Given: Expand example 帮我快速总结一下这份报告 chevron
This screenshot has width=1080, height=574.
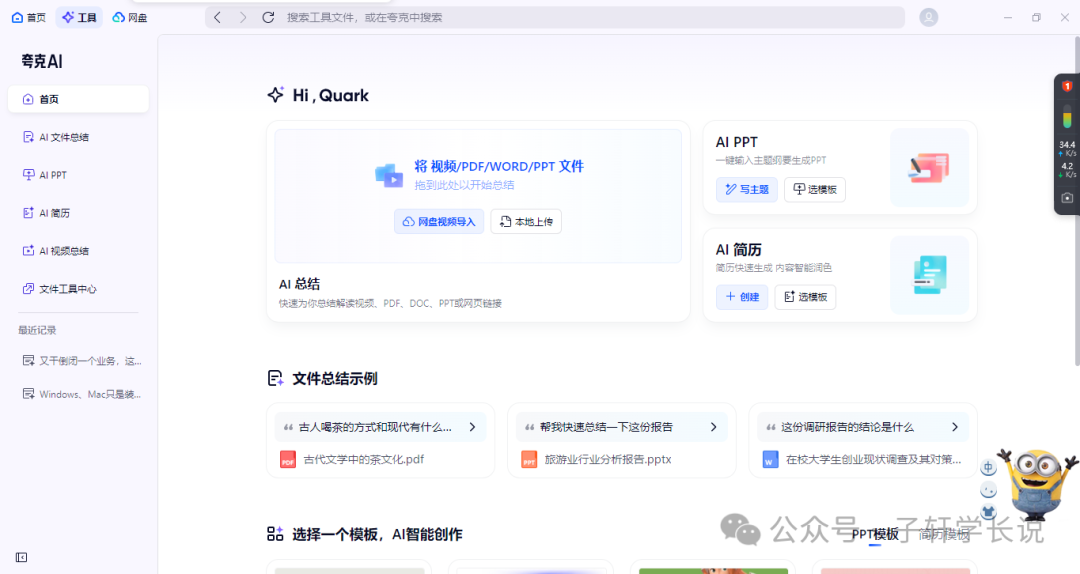Looking at the screenshot, I should coord(714,427).
